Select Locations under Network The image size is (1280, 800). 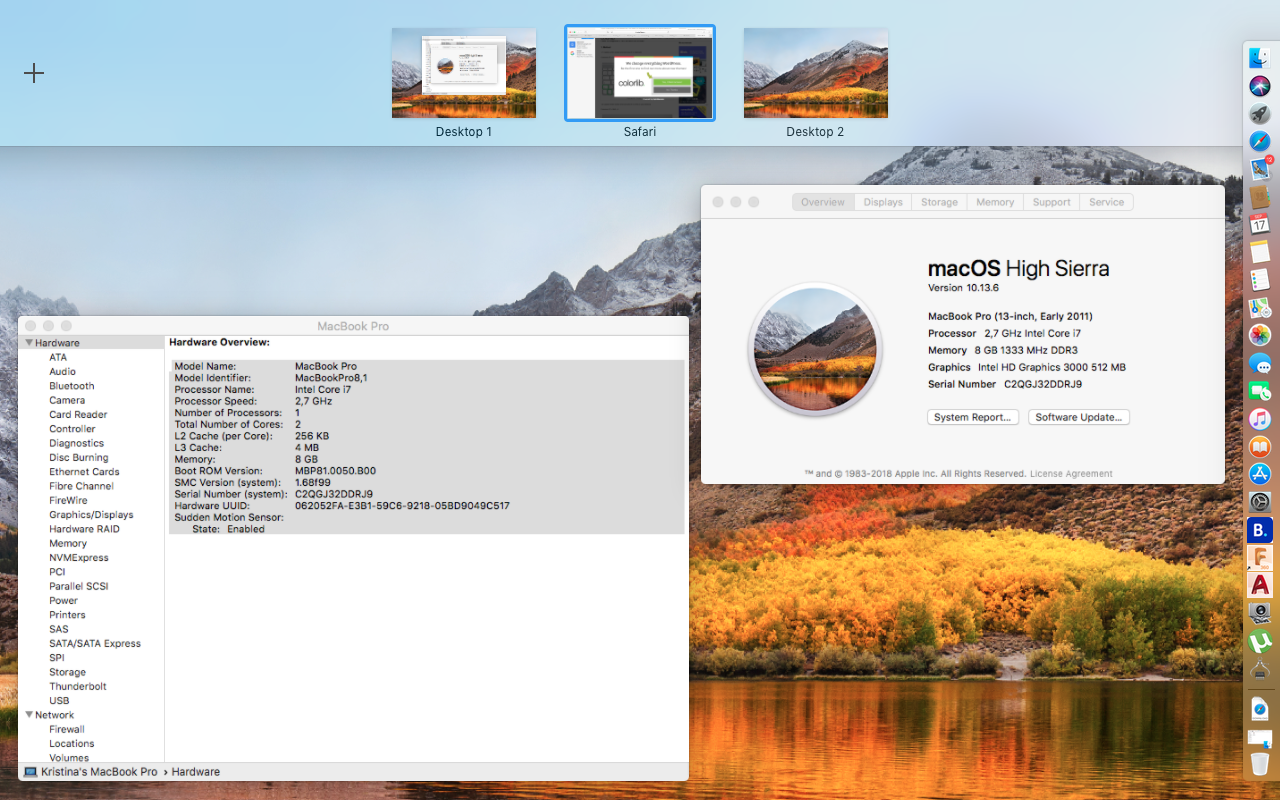(x=72, y=744)
